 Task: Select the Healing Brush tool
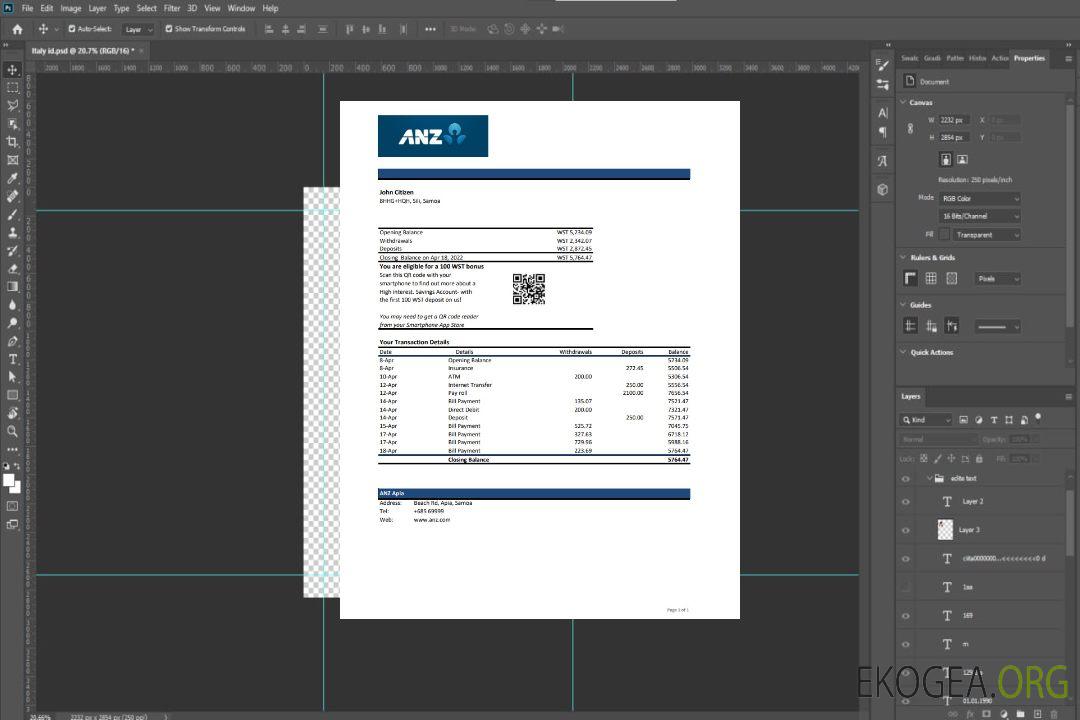click(12, 196)
